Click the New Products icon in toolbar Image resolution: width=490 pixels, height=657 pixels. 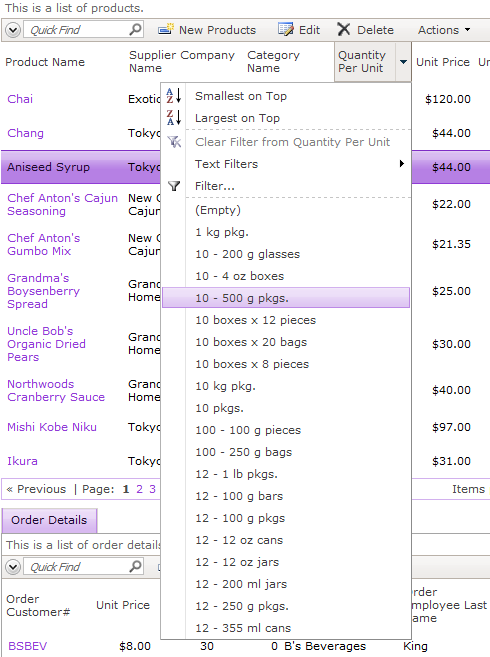[x=166, y=29]
